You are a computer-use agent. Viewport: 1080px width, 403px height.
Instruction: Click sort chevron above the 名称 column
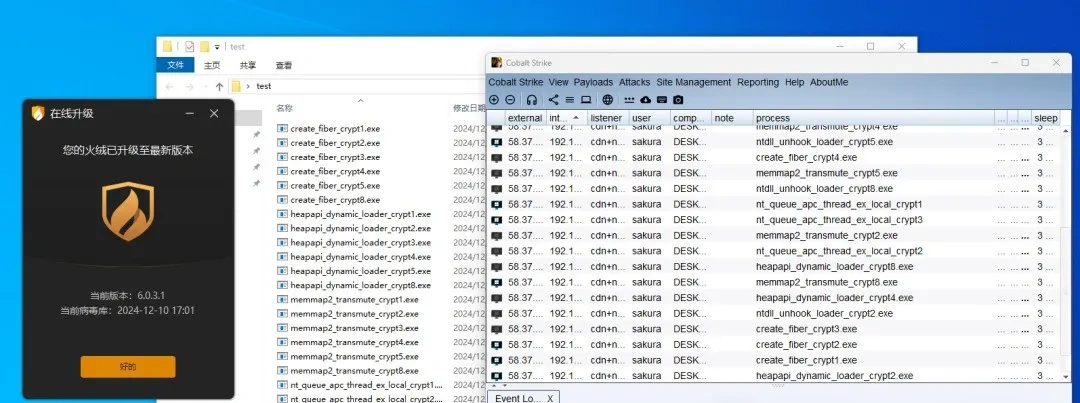coord(360,101)
